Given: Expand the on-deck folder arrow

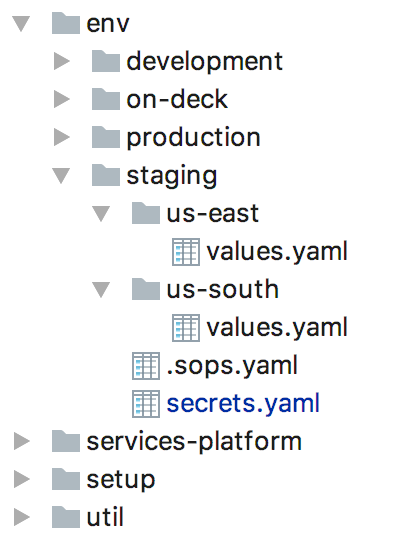Looking at the screenshot, I should click(x=62, y=99).
